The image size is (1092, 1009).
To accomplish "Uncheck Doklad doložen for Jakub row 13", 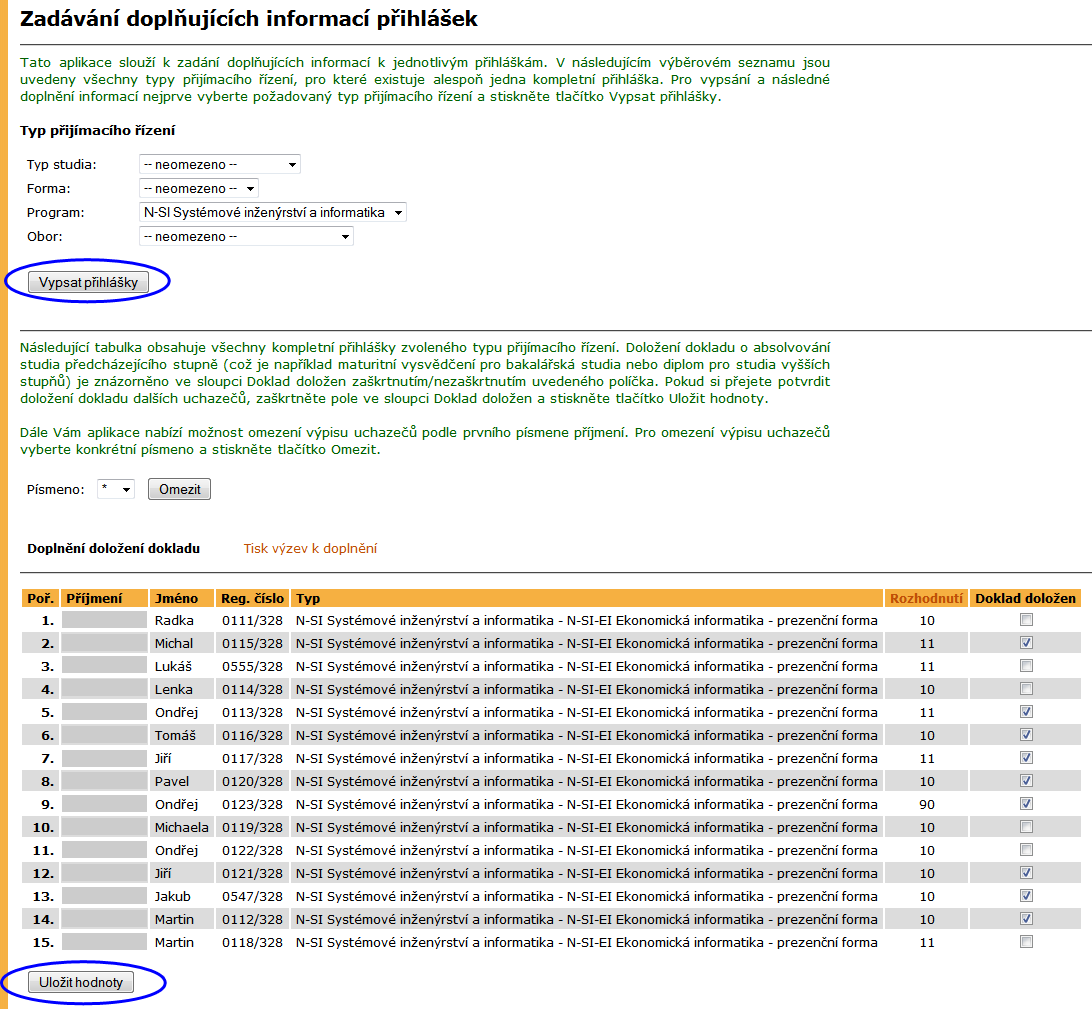I will (x=1026, y=895).
